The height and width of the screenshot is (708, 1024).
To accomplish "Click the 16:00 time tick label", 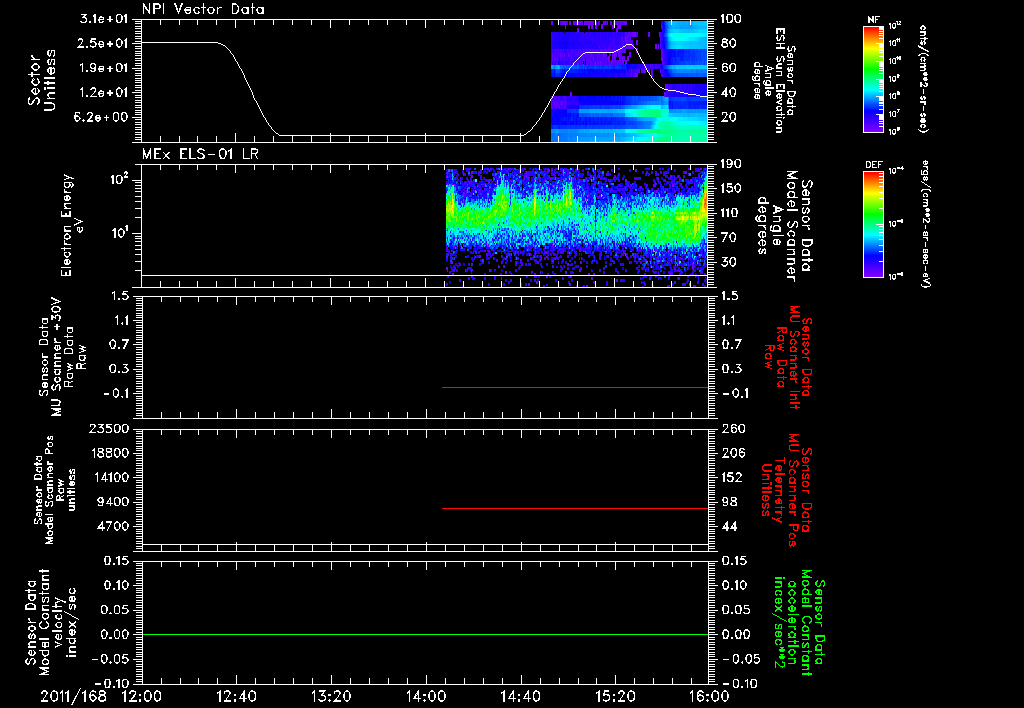I will 710,696.
